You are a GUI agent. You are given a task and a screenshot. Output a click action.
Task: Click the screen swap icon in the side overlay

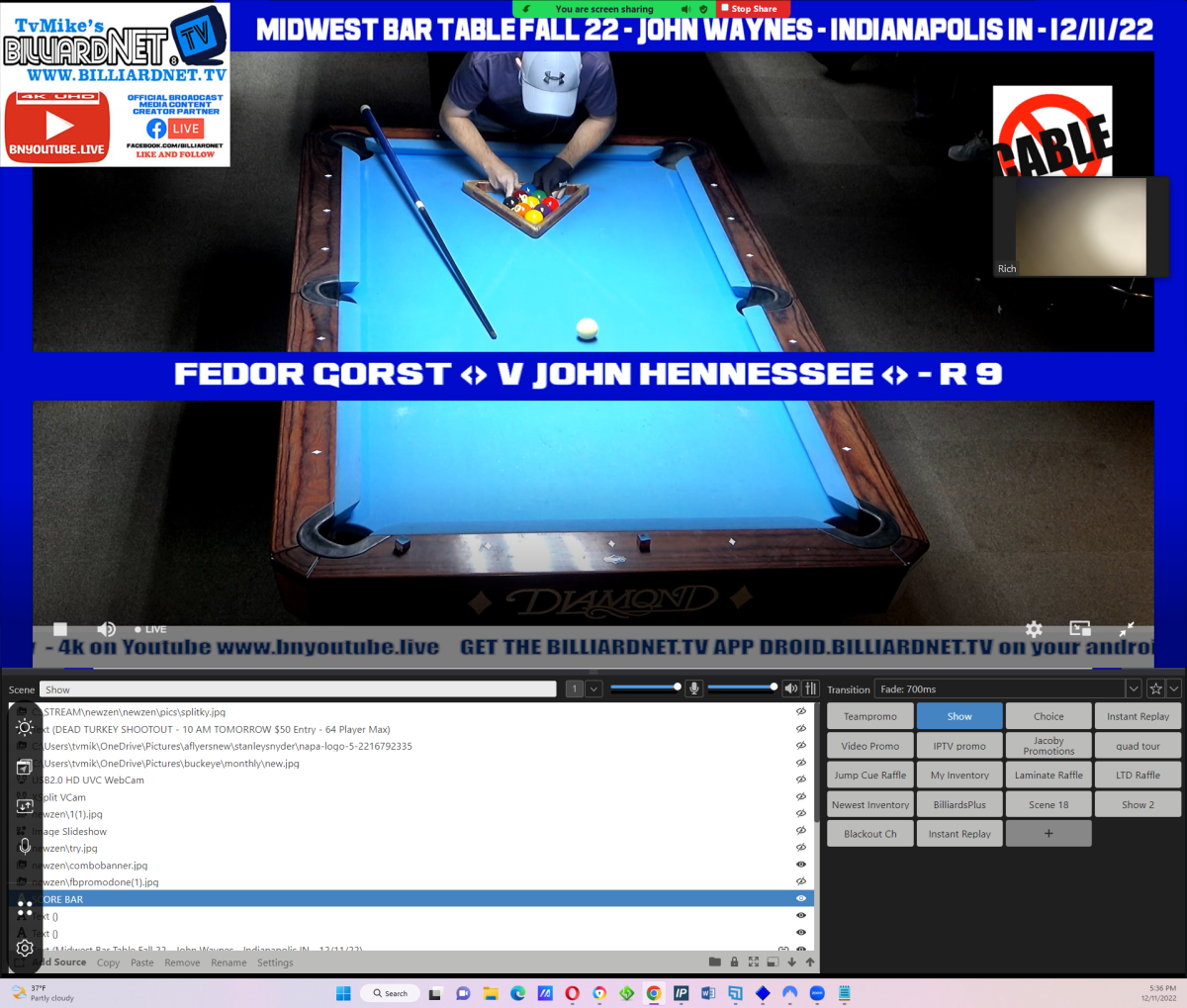25,806
